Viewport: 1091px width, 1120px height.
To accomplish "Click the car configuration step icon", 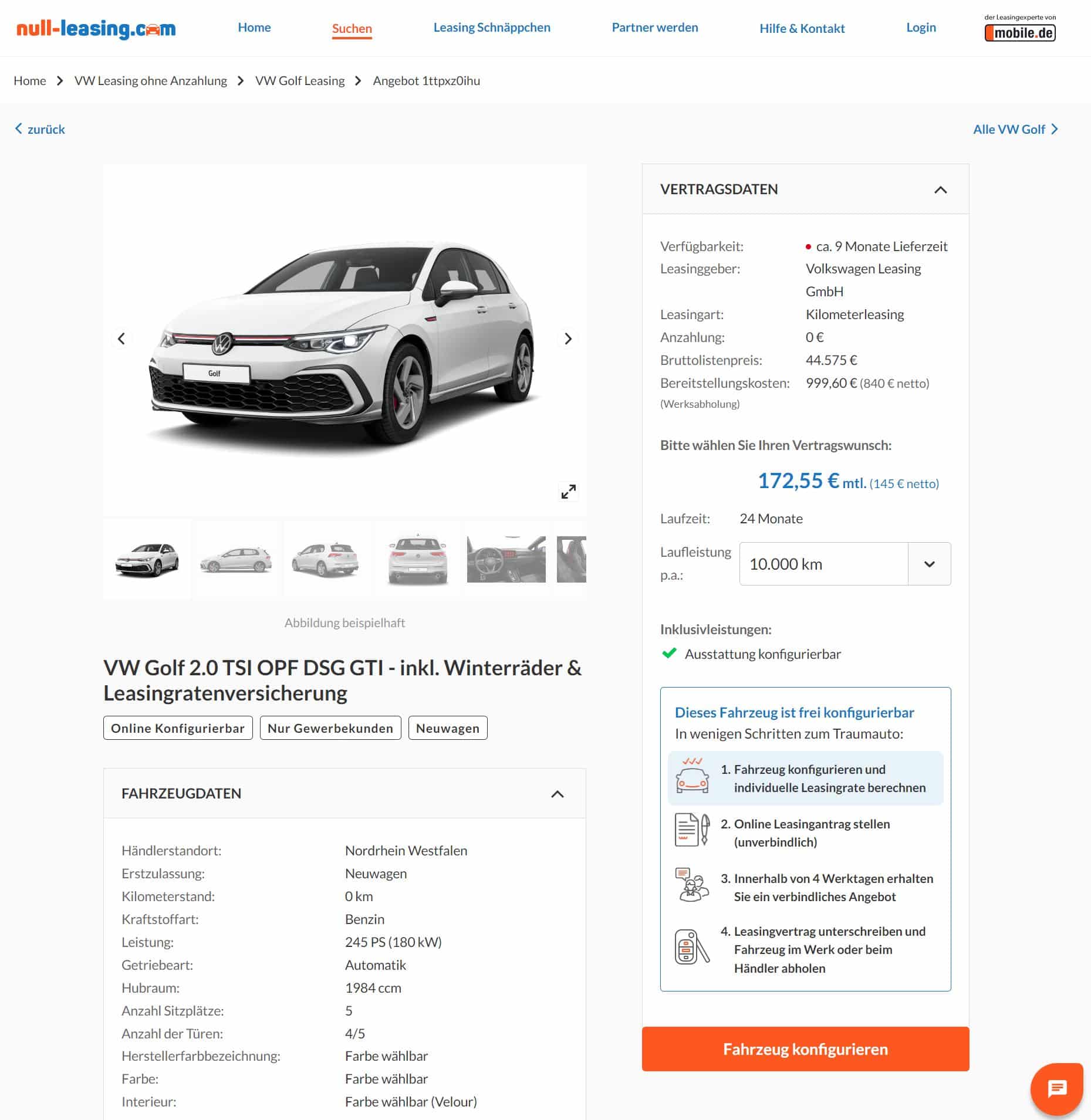I will (692, 775).
